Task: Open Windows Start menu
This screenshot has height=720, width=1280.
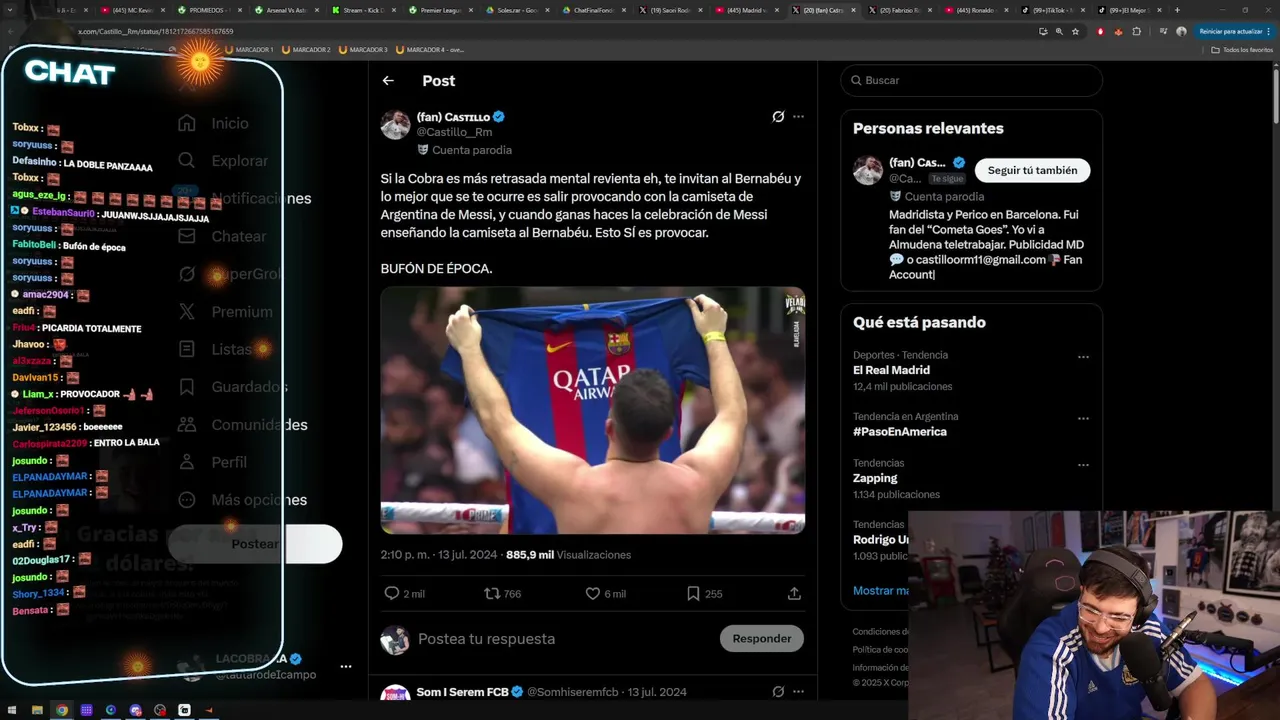Action: coord(12,710)
